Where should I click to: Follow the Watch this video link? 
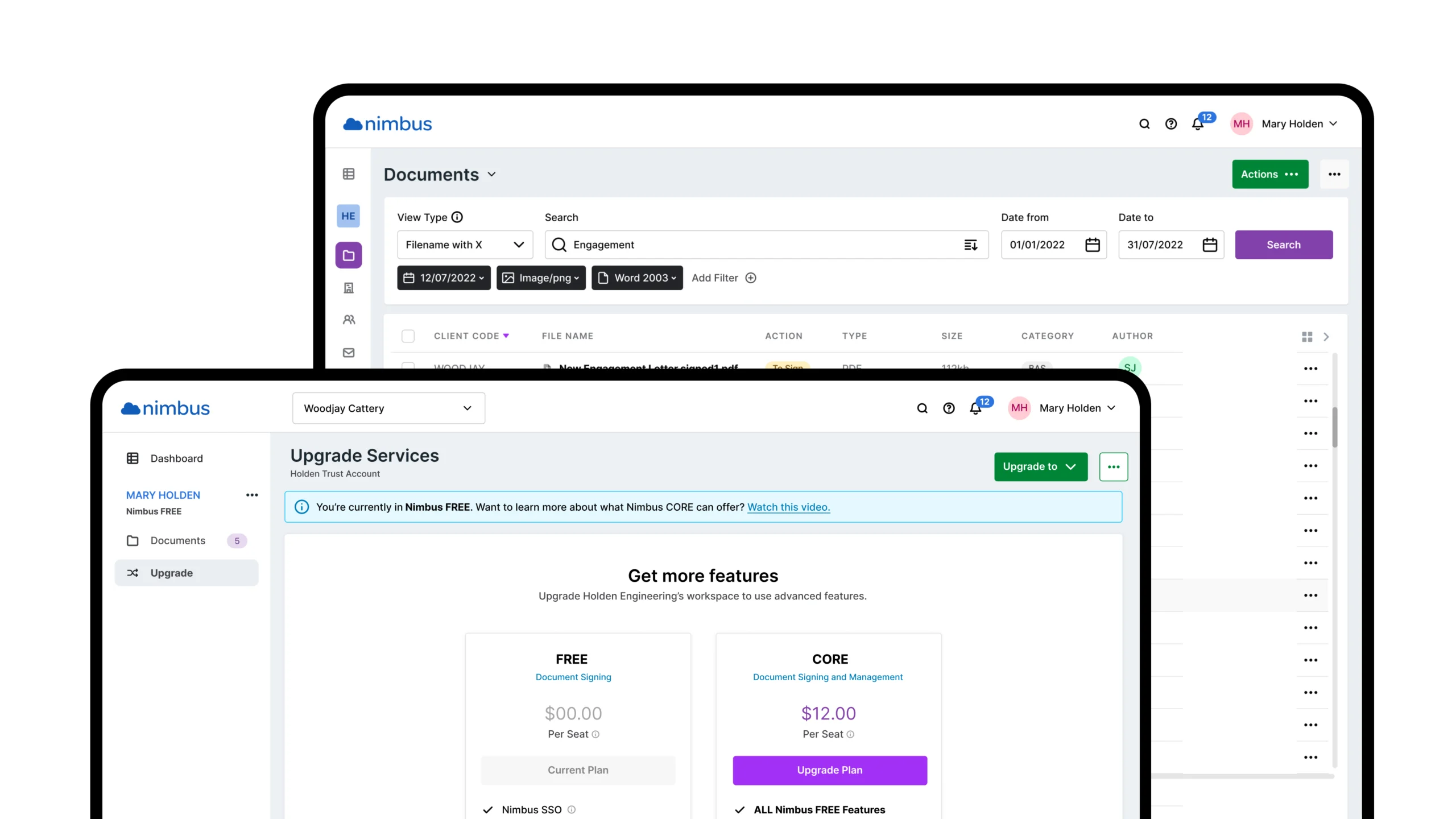pyautogui.click(x=788, y=507)
